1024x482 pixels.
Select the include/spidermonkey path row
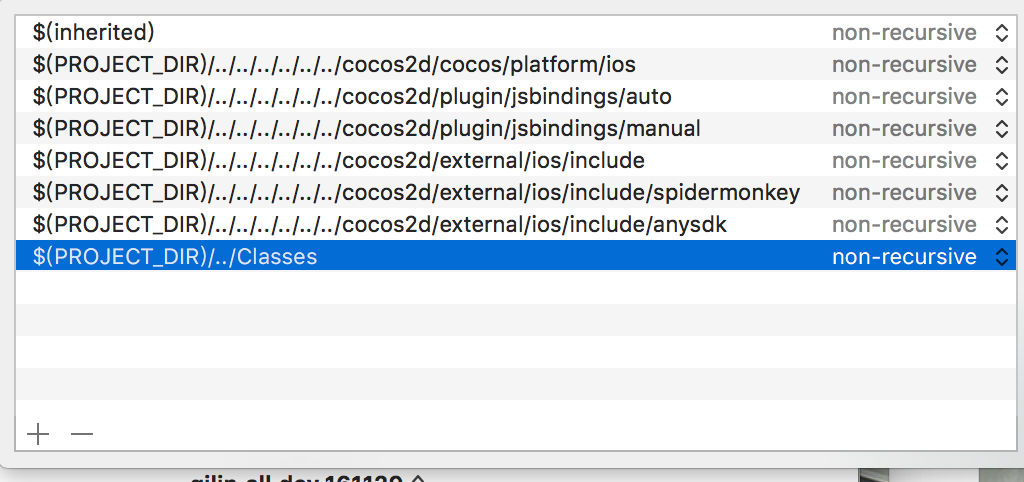point(416,193)
